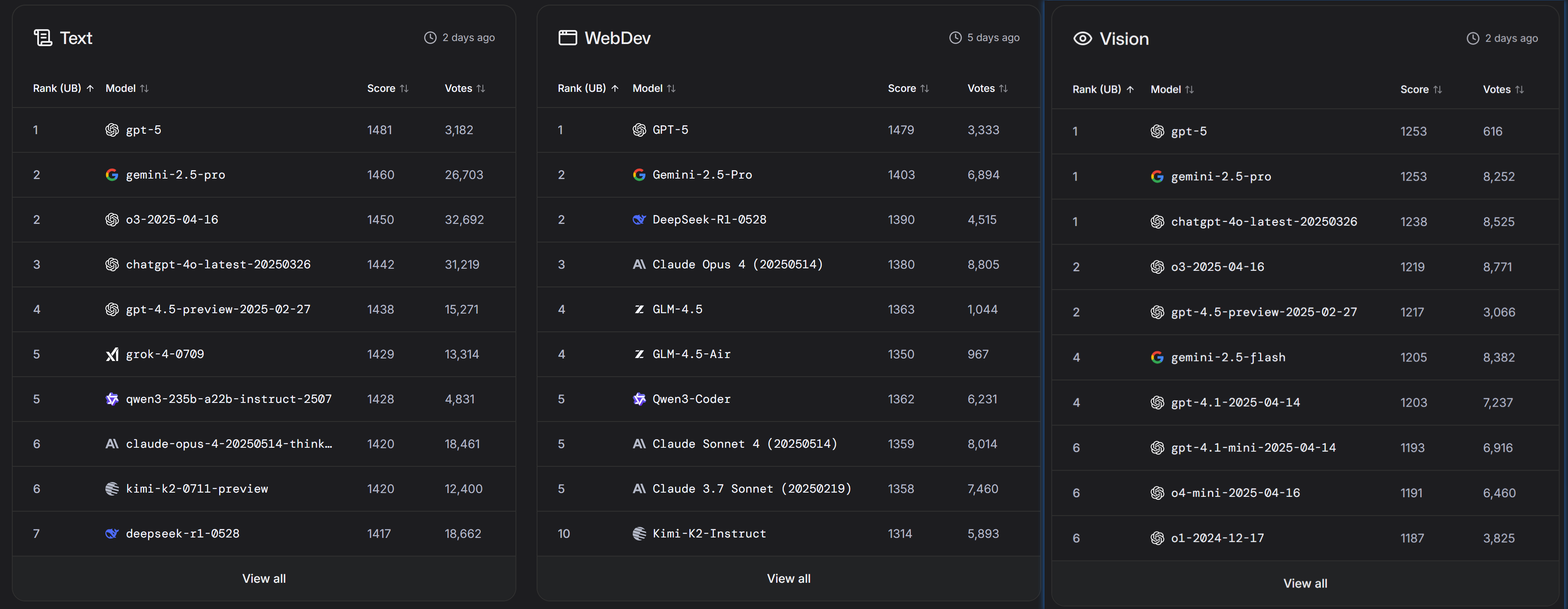Click View all under Text leaderboard

coord(264,579)
